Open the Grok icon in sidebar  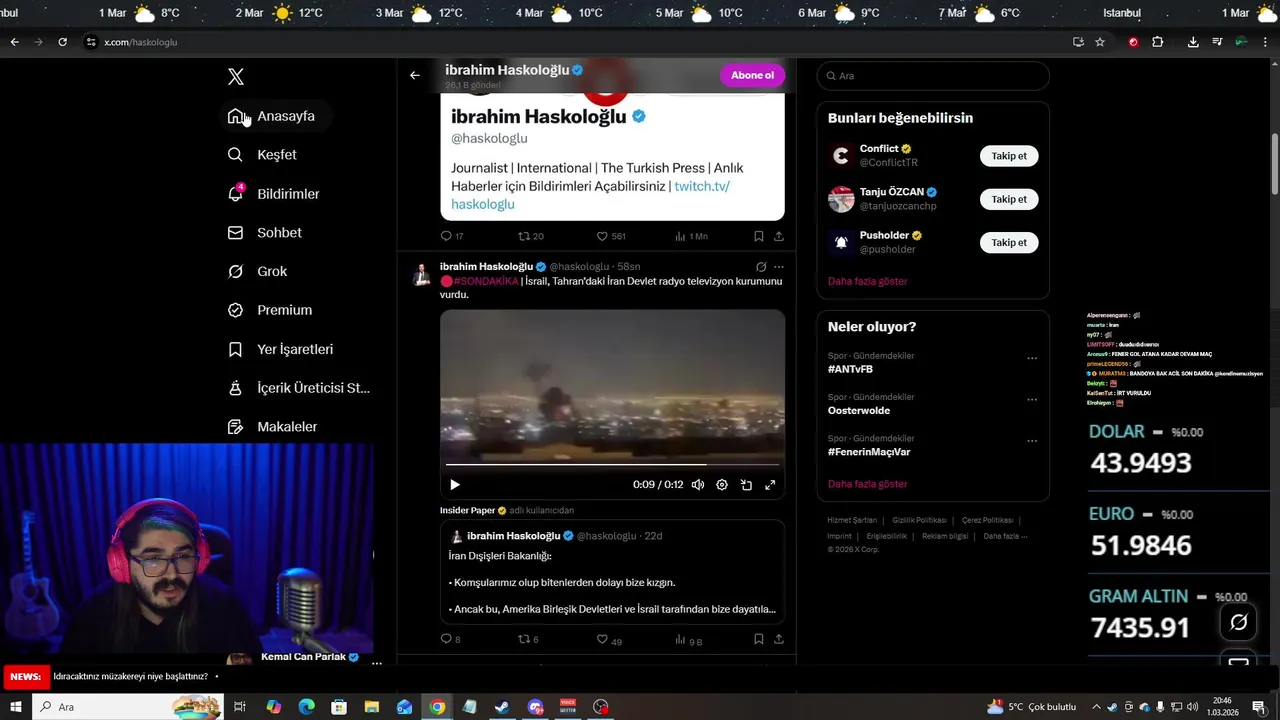click(235, 272)
